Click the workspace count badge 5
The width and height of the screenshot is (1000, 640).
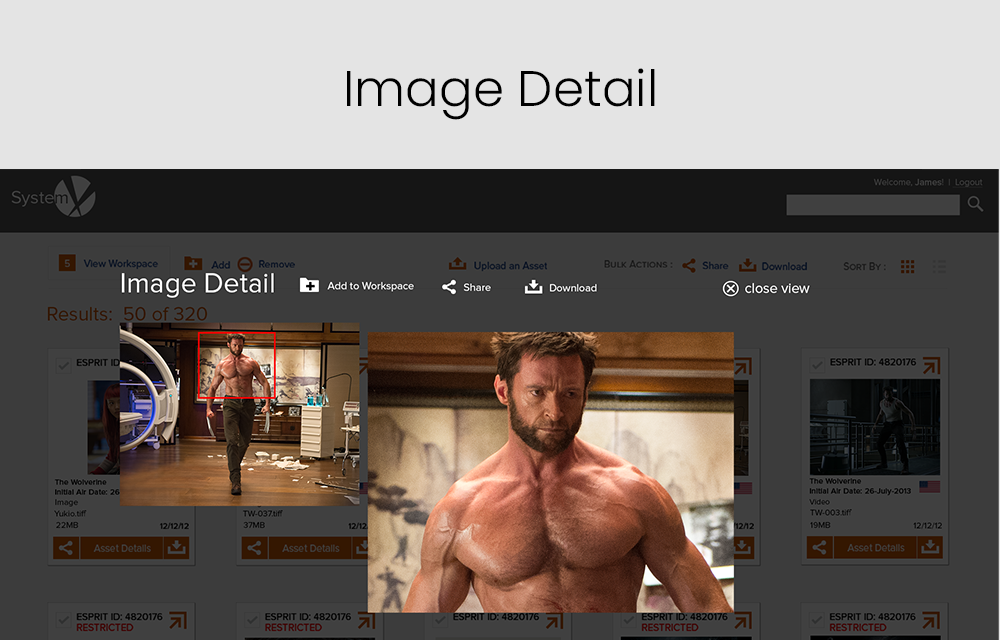(67, 263)
